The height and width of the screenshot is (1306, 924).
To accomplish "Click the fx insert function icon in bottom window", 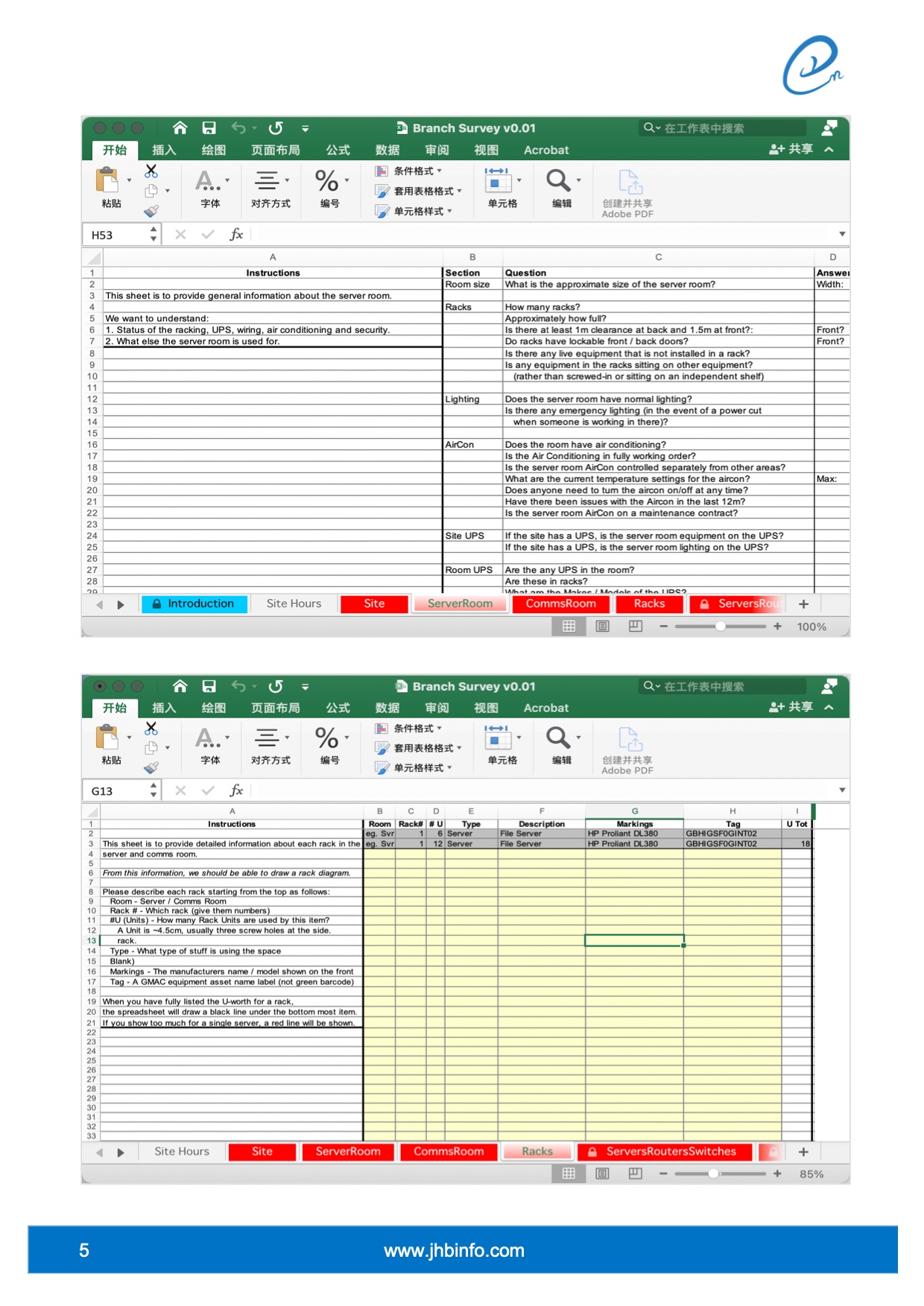I will pyautogui.click(x=236, y=790).
